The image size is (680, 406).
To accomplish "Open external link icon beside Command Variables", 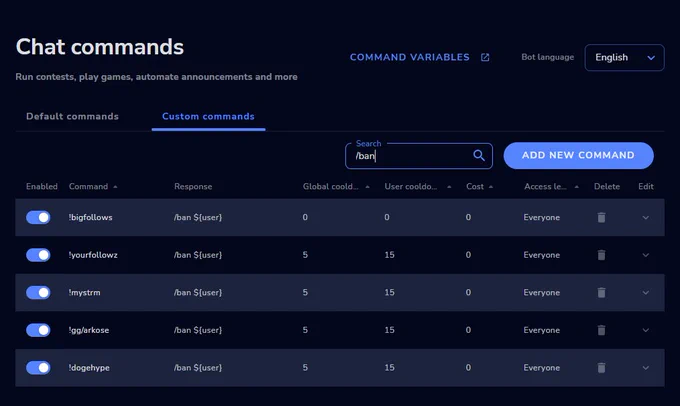I will pos(485,57).
